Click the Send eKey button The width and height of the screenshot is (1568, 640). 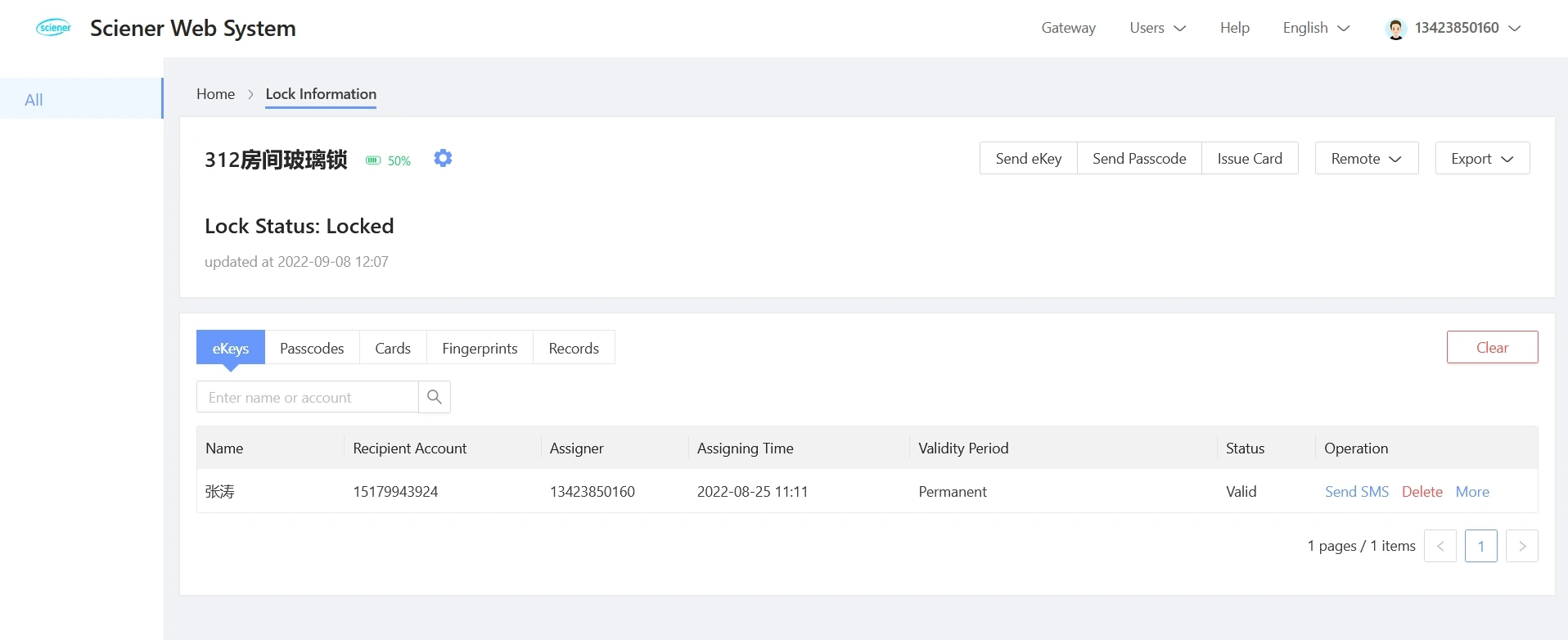pos(1029,158)
